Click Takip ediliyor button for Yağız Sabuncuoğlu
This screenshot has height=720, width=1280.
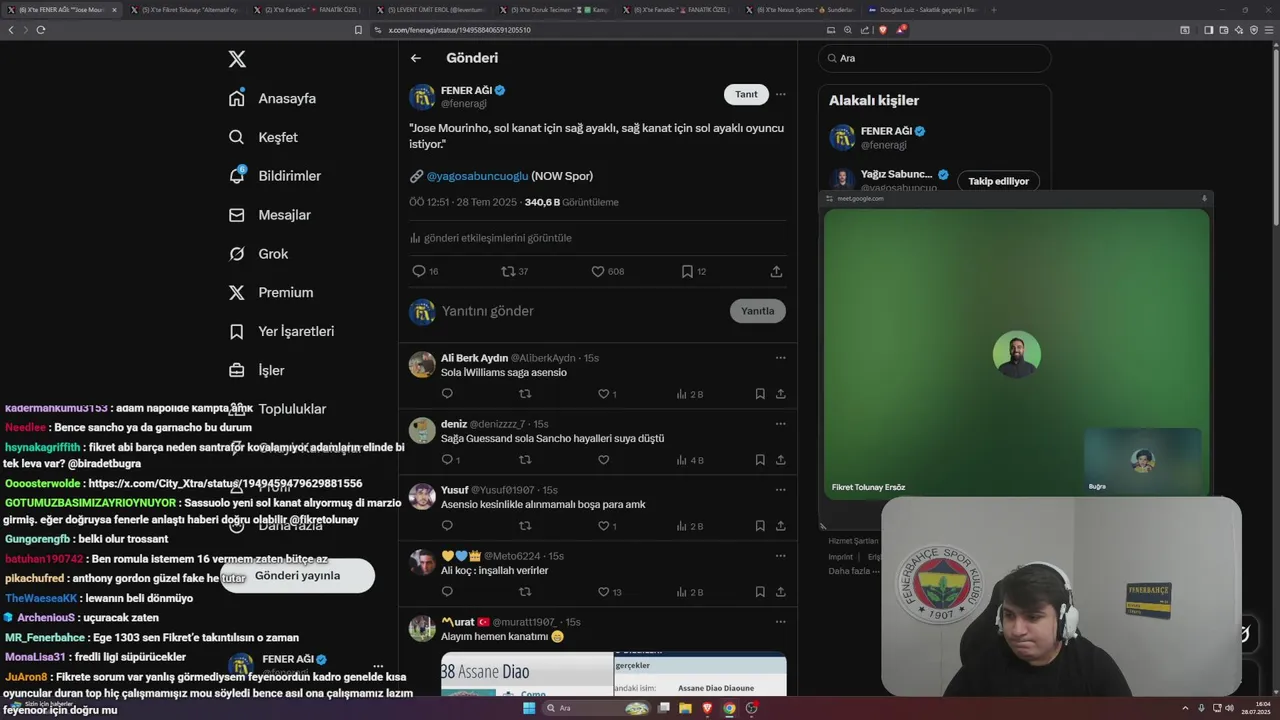pos(998,181)
